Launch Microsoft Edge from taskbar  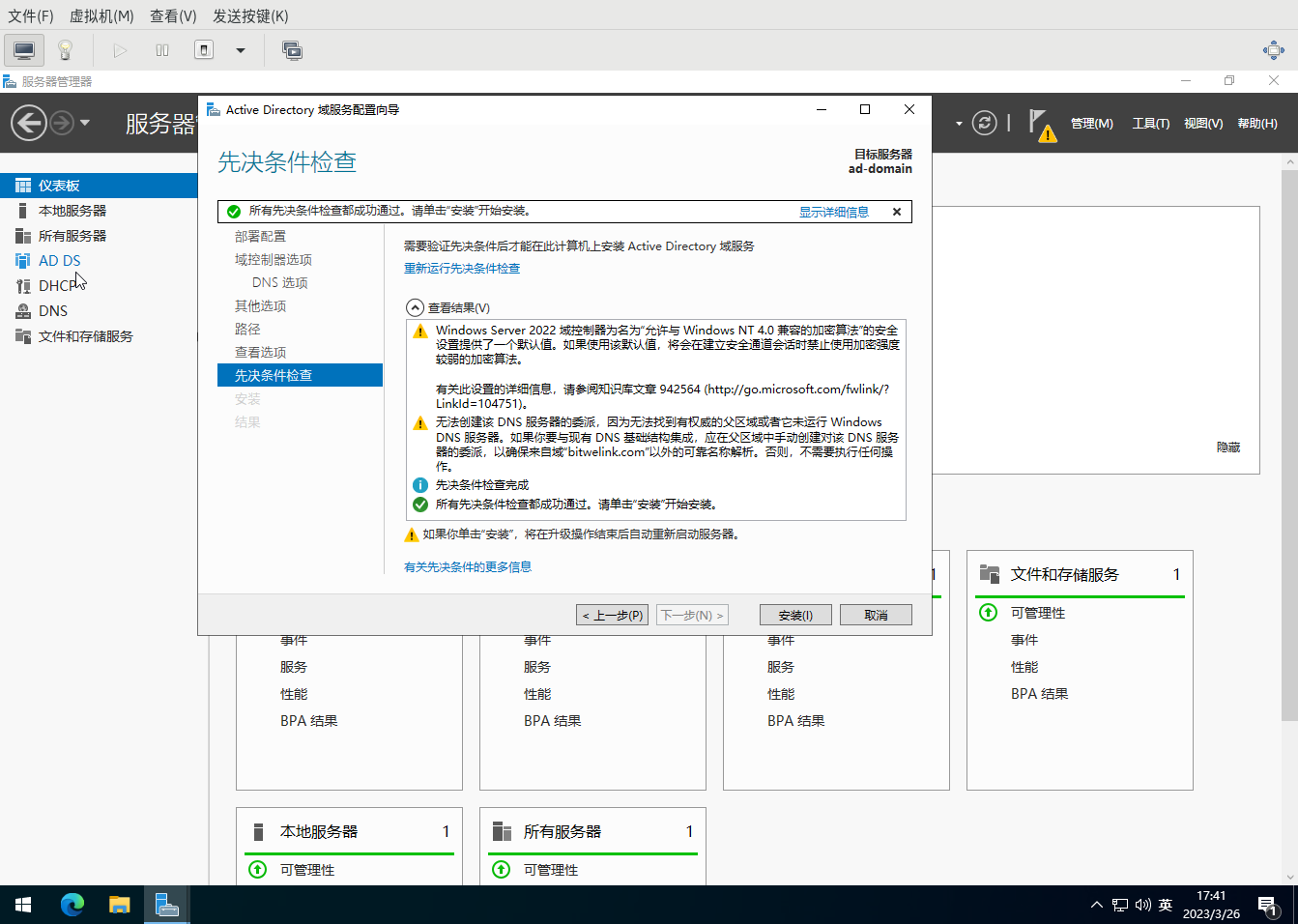point(72,905)
